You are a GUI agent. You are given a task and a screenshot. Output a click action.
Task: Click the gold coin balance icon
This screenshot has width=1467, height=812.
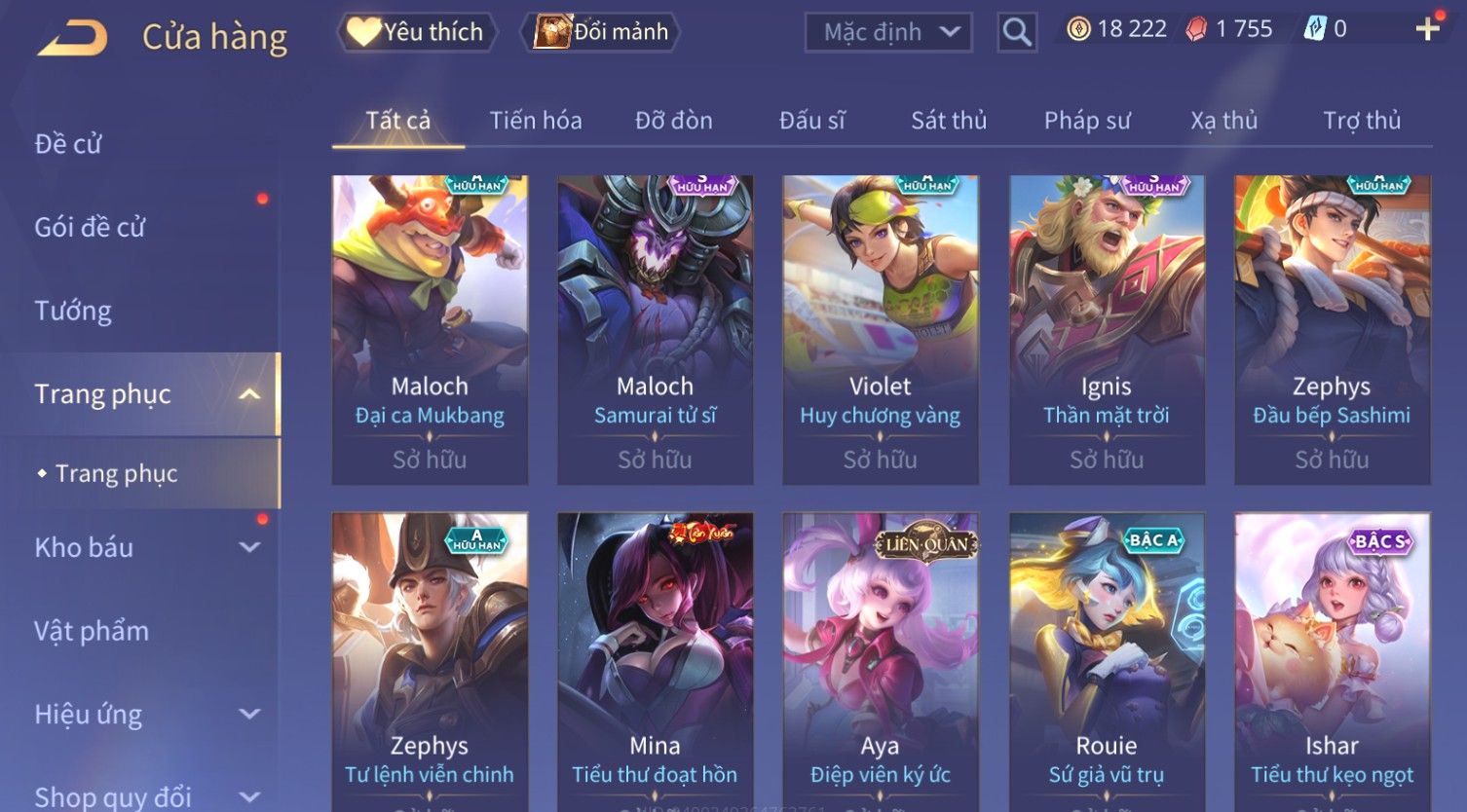(x=1078, y=29)
